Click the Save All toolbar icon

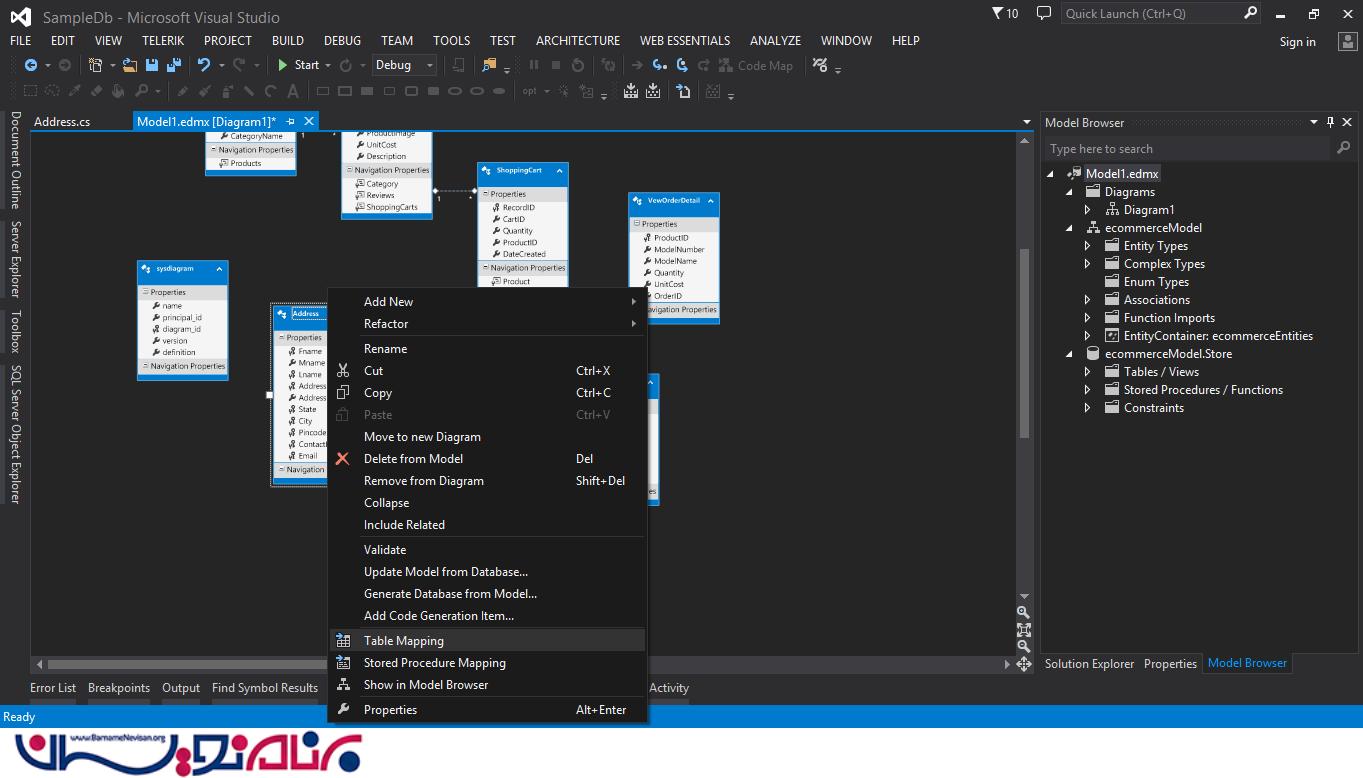click(174, 65)
